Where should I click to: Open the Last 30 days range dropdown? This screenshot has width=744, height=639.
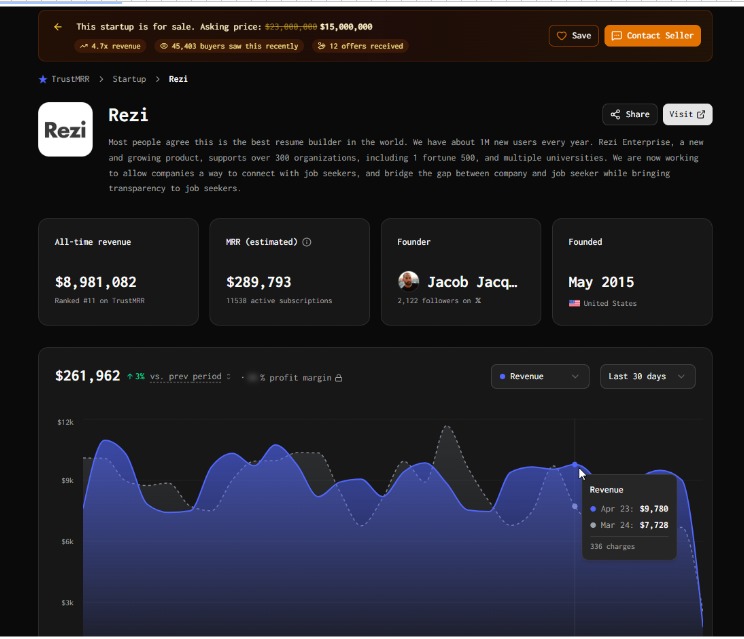coord(648,377)
